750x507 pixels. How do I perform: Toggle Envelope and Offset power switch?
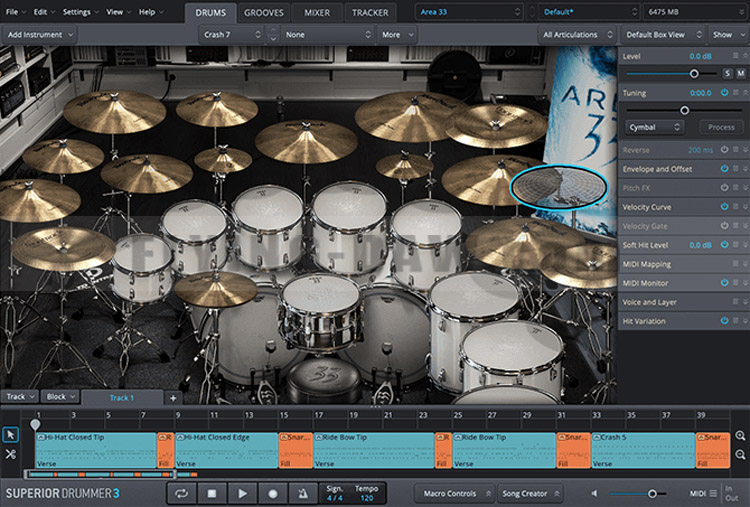[x=724, y=169]
